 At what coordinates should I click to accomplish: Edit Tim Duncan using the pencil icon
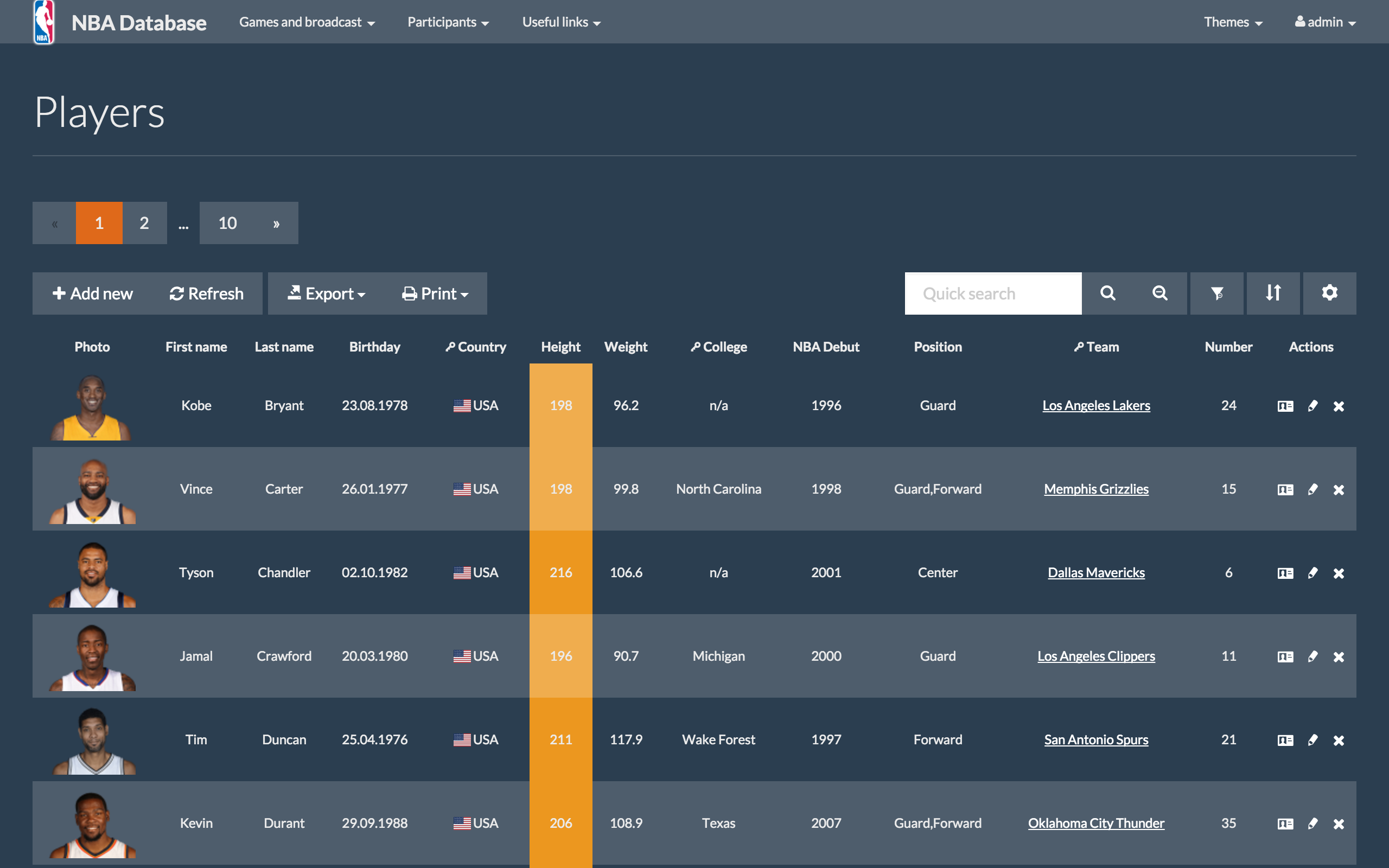click(1312, 739)
